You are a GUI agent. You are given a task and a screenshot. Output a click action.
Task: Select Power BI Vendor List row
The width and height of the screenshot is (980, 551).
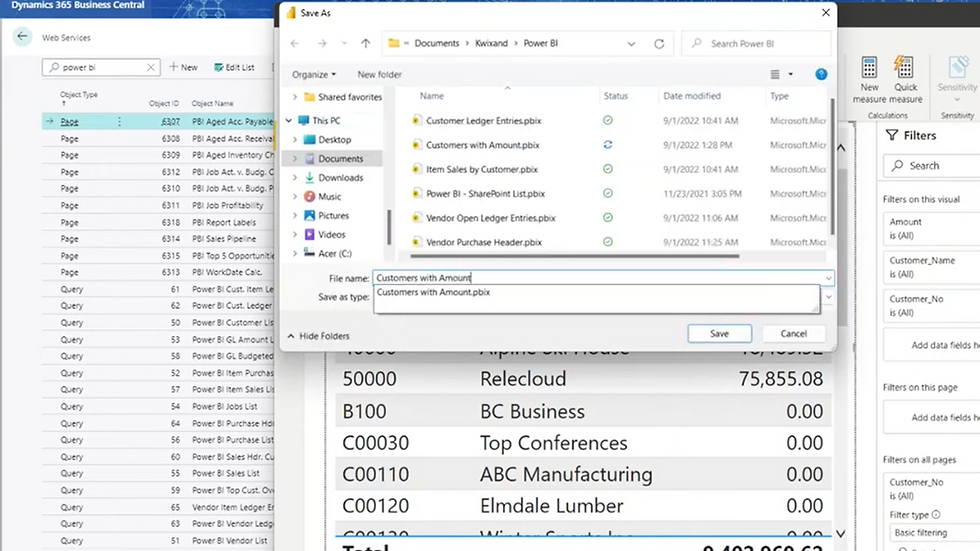tap(158, 540)
